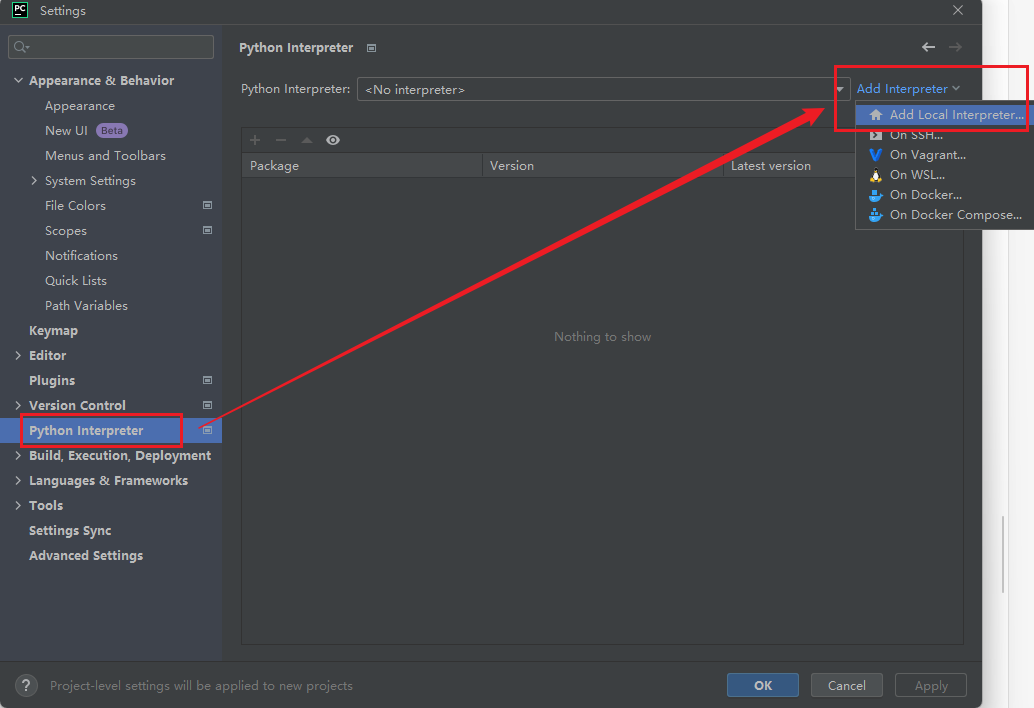Expand the Version Control section
This screenshot has height=708, width=1034.
tap(18, 405)
